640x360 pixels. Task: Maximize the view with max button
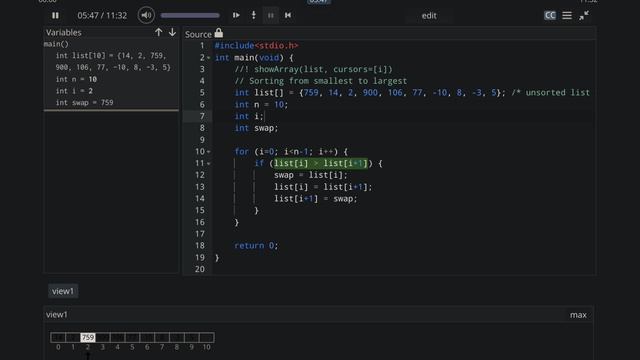pos(578,315)
